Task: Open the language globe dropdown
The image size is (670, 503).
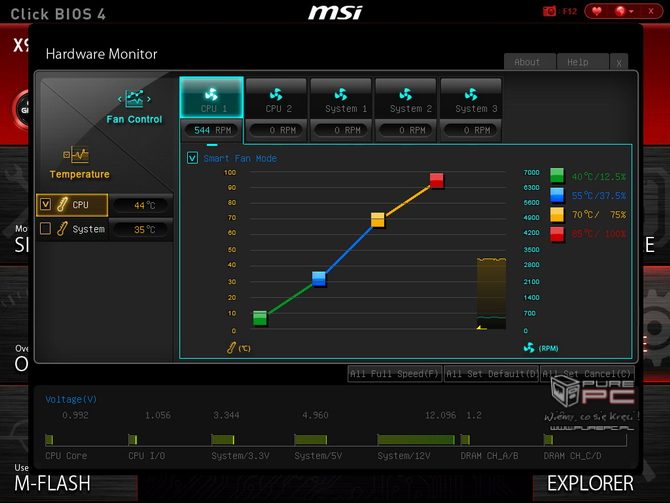Action: (624, 11)
